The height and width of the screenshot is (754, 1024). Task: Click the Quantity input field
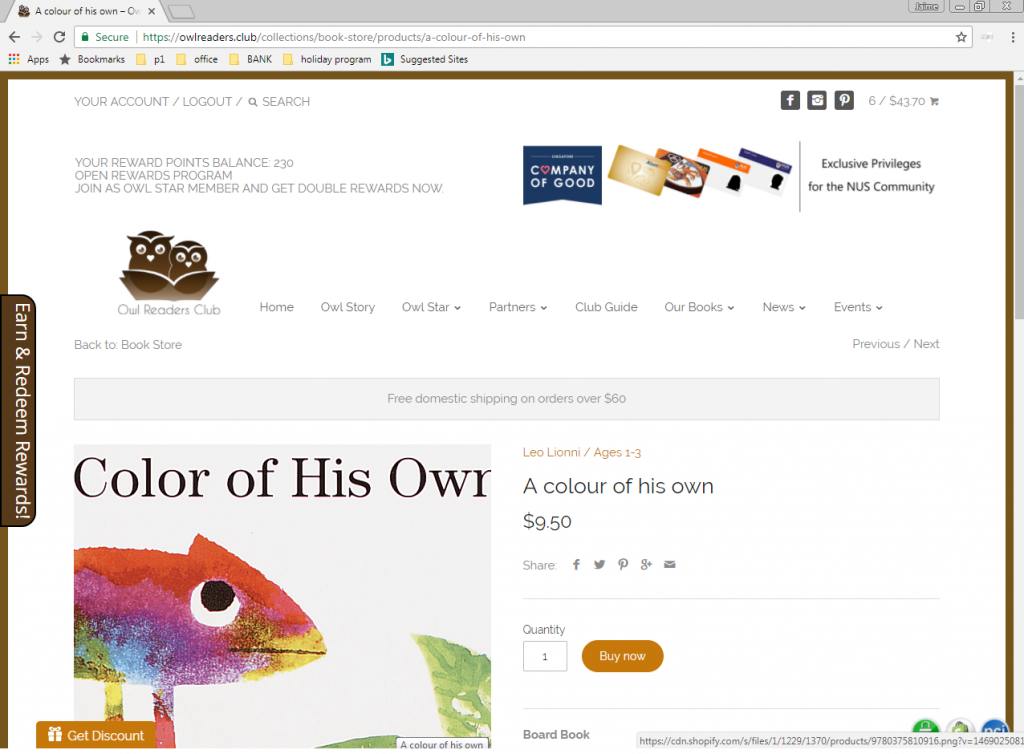545,657
